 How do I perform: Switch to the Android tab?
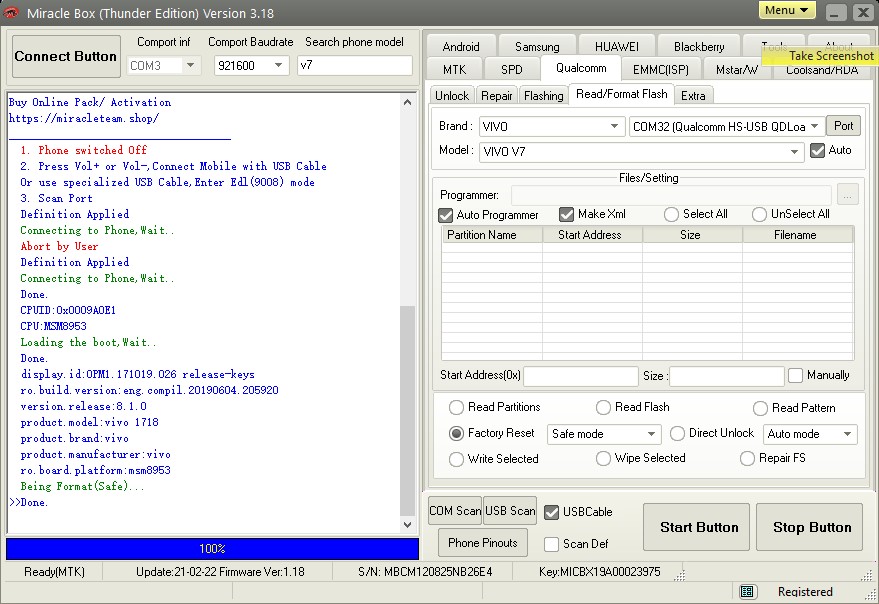pos(461,47)
